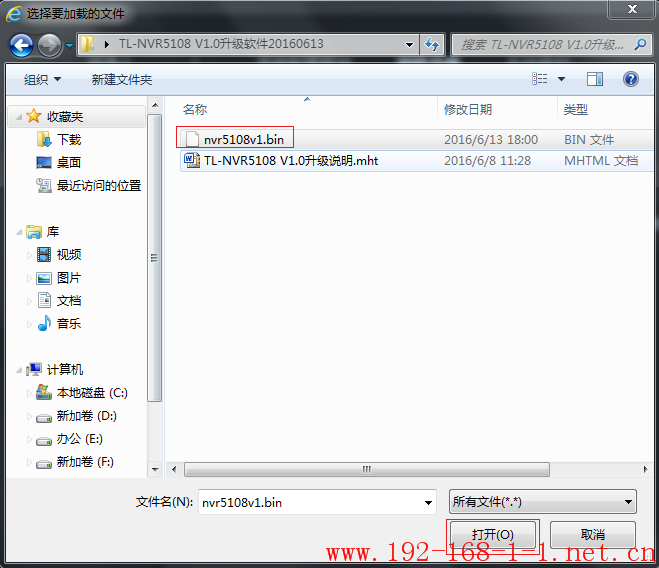Close the 选择要加载的文件 dialog

(x=632, y=9)
